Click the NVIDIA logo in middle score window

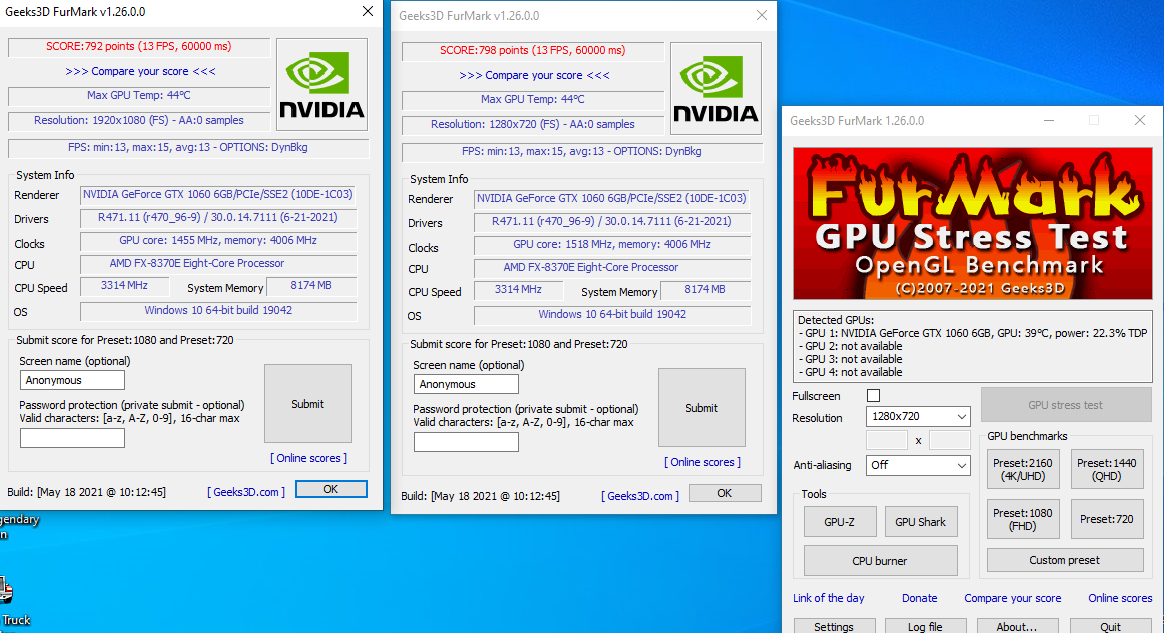coord(716,88)
